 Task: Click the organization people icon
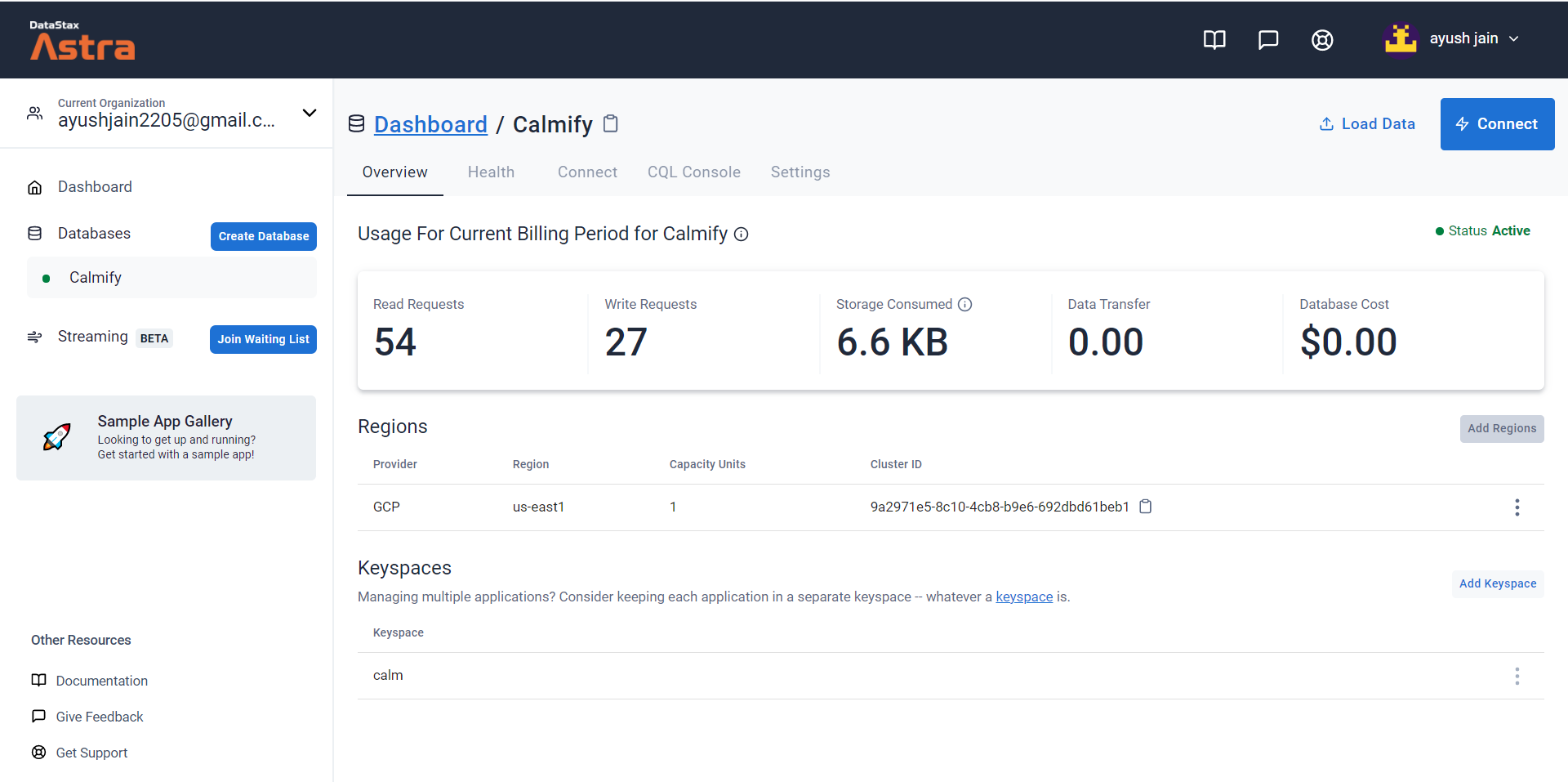pos(35,113)
